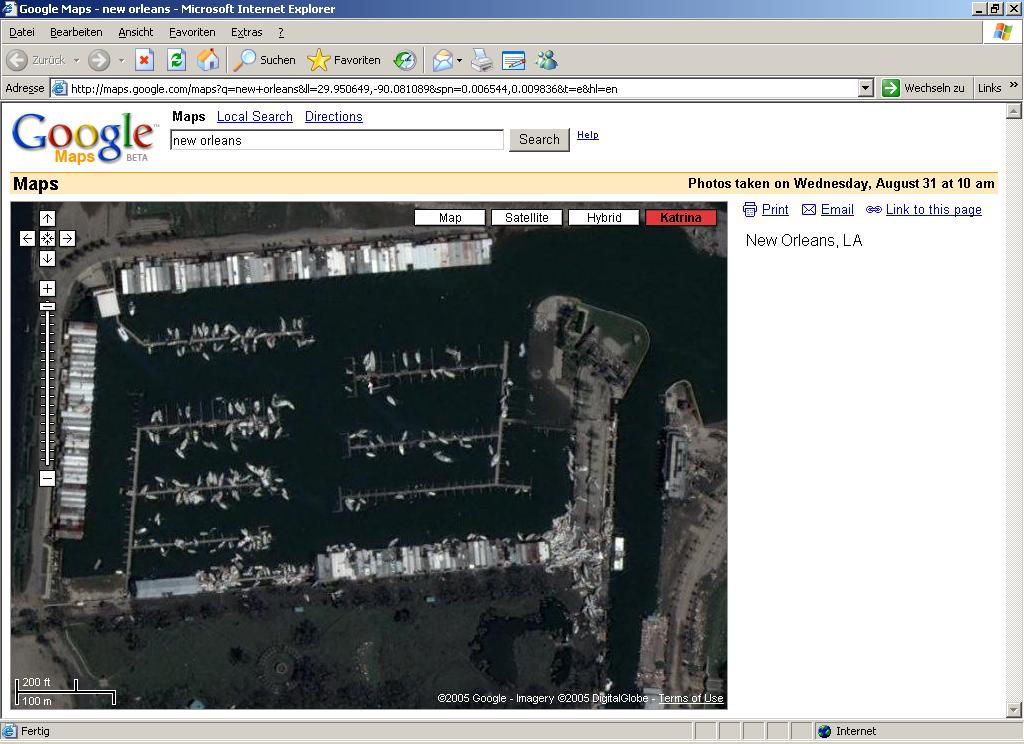The width and height of the screenshot is (1024, 744).
Task: Click the Refresh page icon
Action: tap(176, 60)
